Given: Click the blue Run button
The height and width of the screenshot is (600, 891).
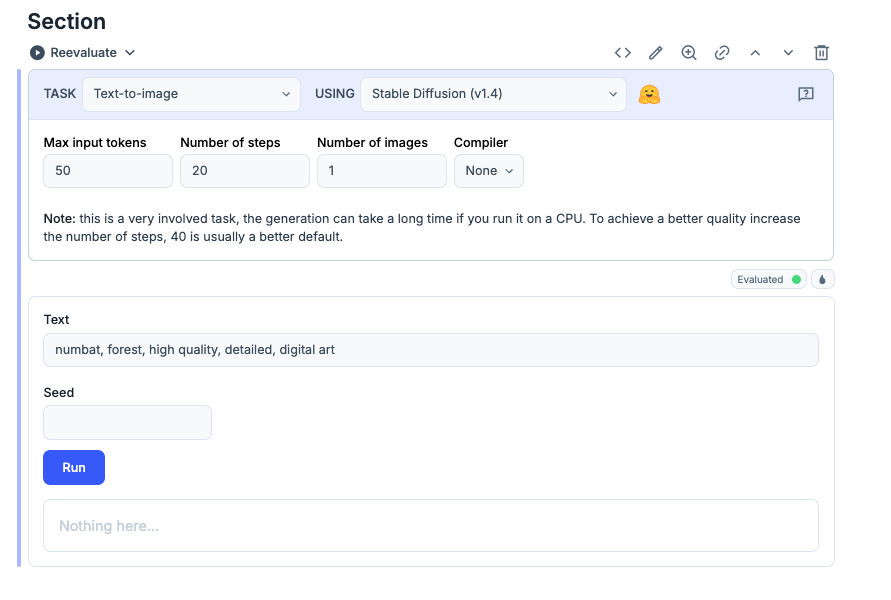Looking at the screenshot, I should click(x=74, y=468).
